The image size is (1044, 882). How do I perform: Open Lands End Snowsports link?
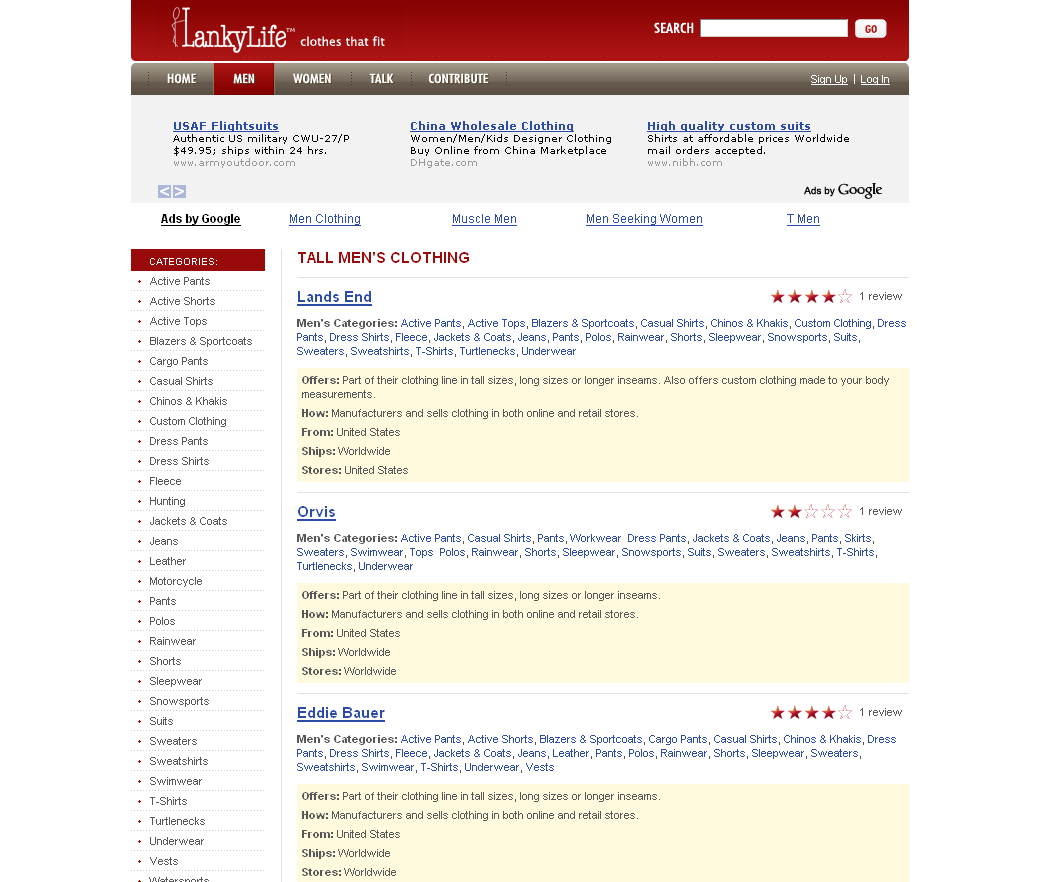pyautogui.click(x=797, y=337)
